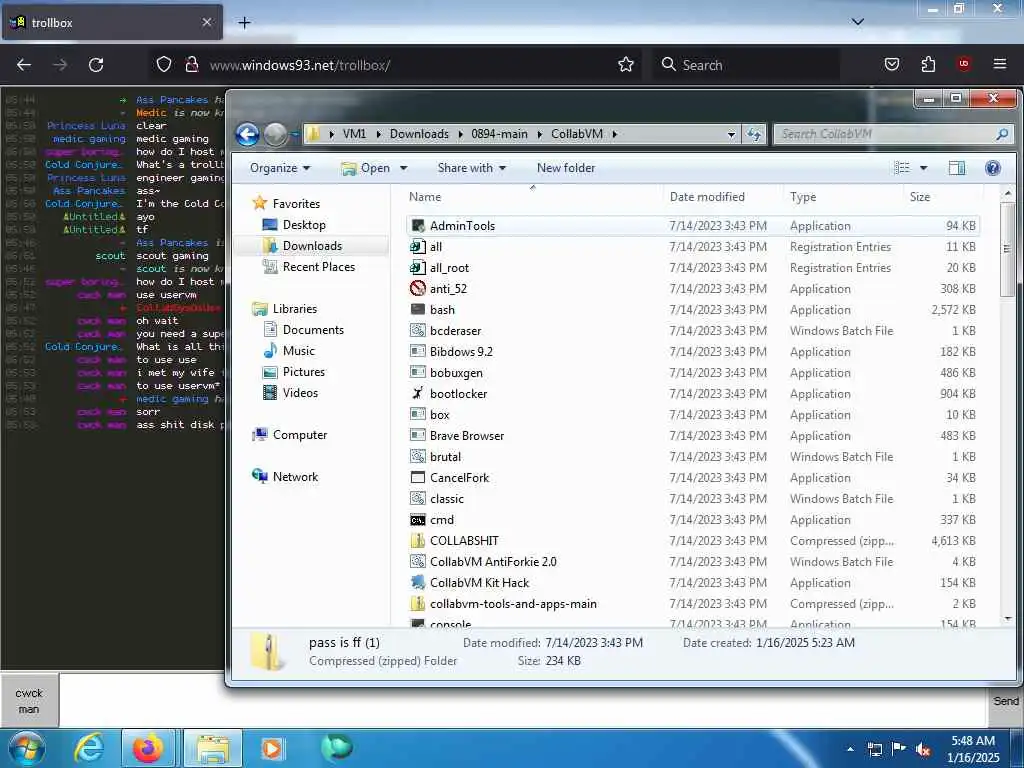
Task: Expand the address bar history dropdown
Action: (731, 135)
